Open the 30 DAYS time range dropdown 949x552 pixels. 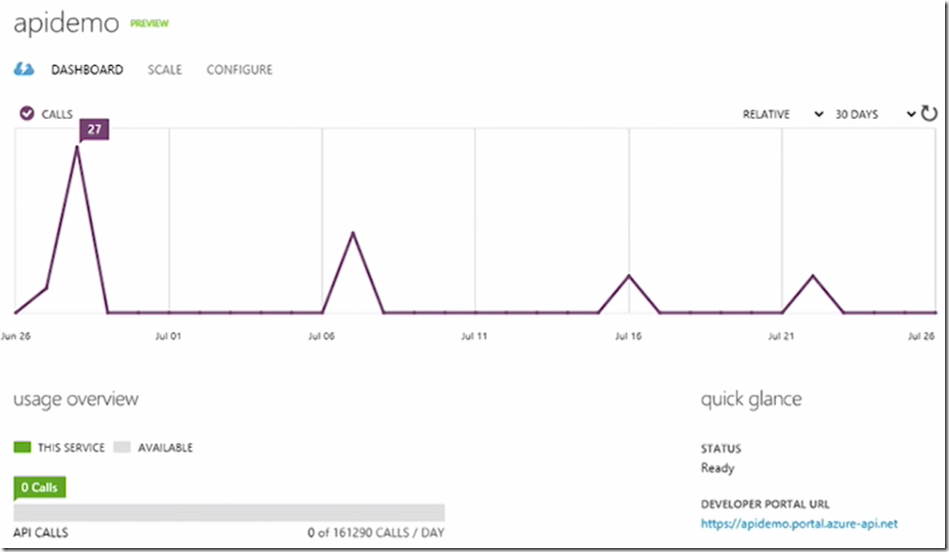(x=875, y=114)
